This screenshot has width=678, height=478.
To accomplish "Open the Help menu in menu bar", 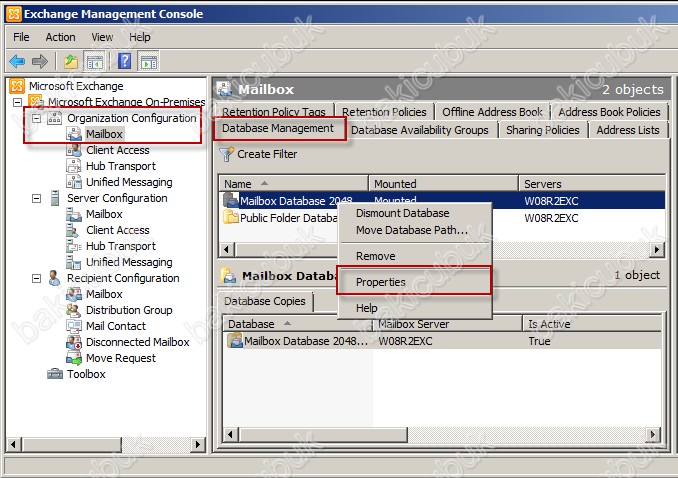I will click(140, 37).
